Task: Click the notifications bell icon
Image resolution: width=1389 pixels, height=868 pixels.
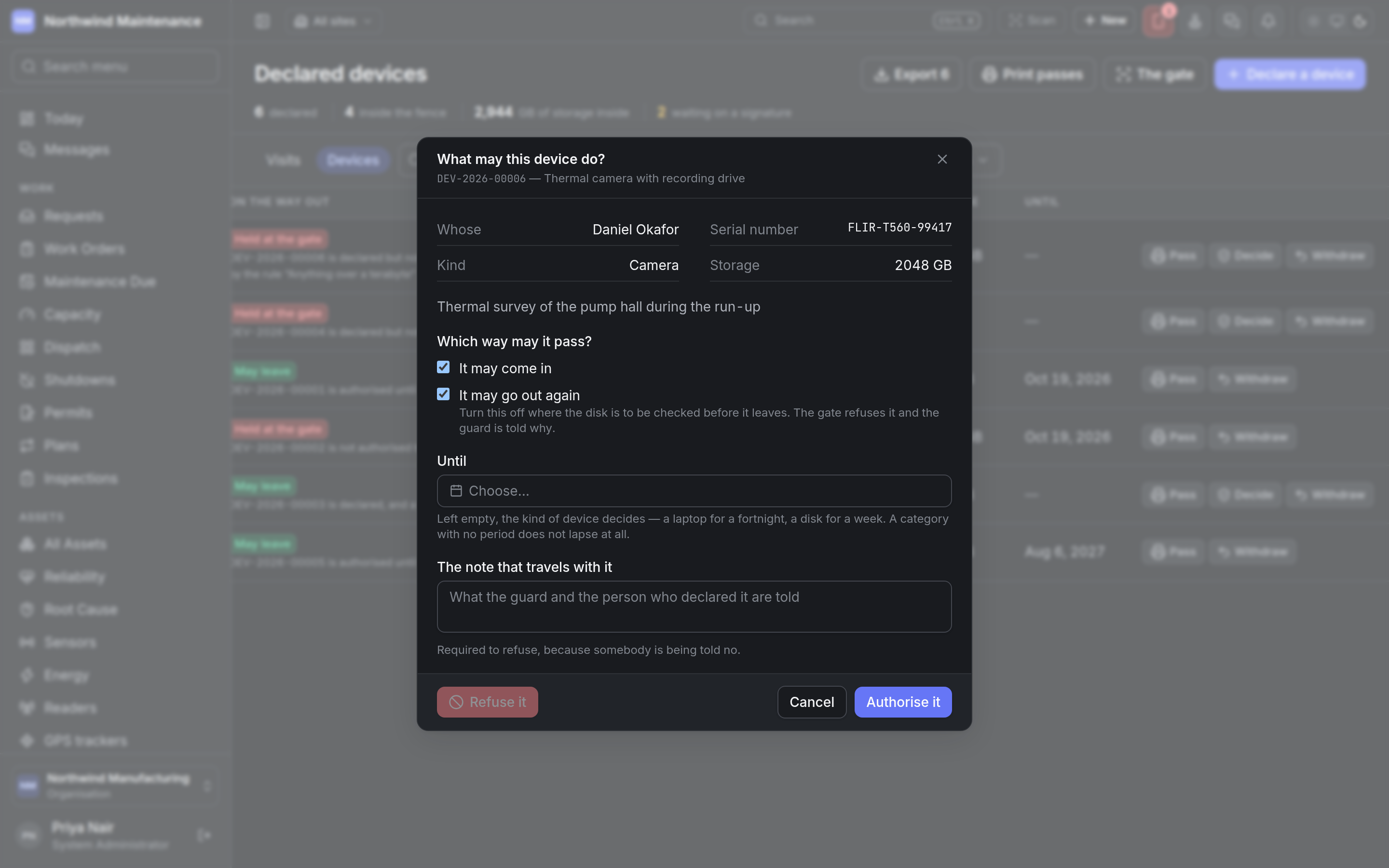Action: 1268,21
